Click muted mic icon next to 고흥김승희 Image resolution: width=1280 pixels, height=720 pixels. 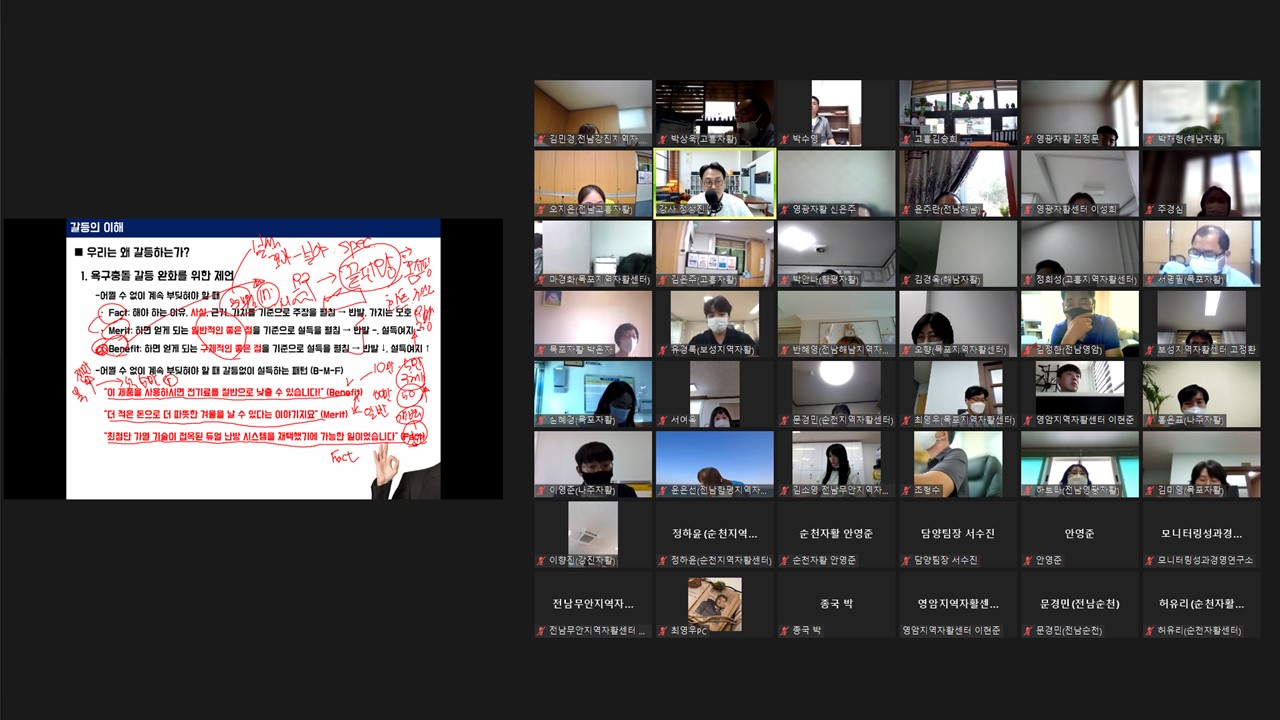pyautogui.click(x=907, y=140)
